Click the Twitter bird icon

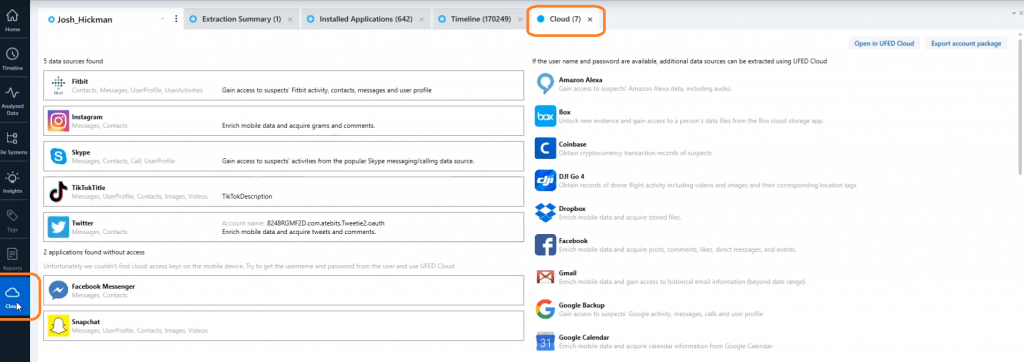coord(58,227)
